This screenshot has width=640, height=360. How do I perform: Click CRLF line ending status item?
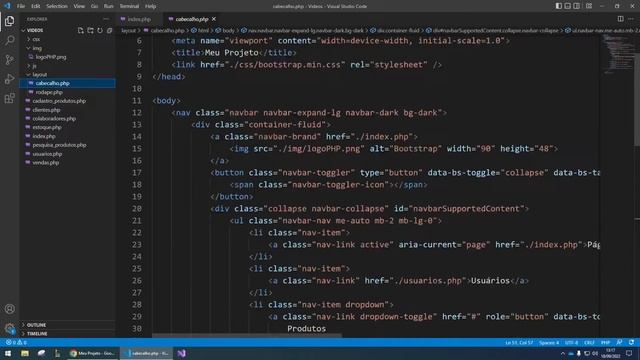click(x=589, y=342)
